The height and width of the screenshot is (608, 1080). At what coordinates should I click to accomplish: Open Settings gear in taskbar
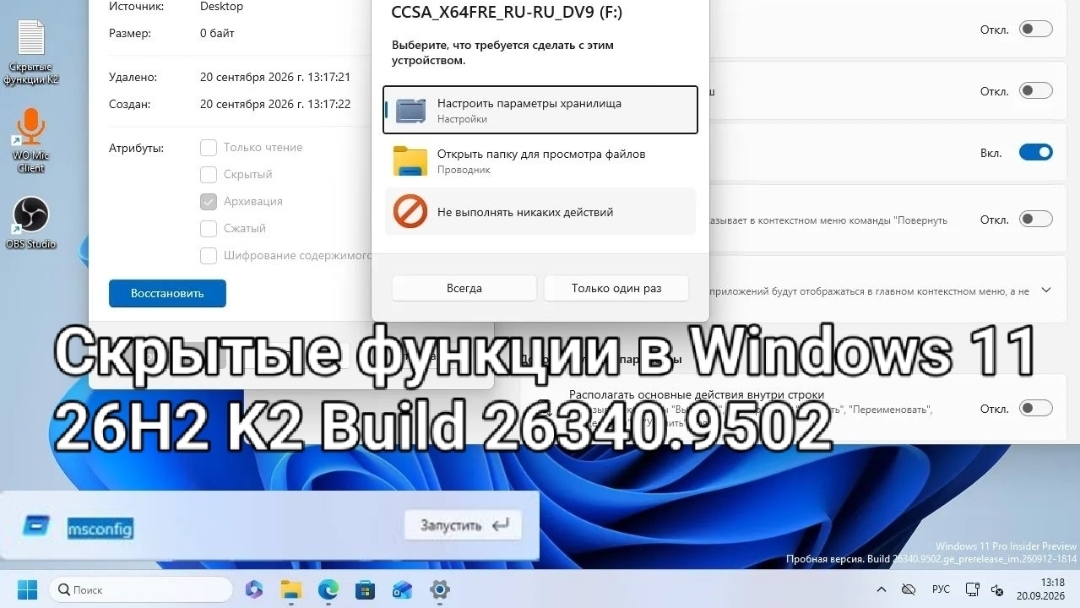tap(439, 589)
